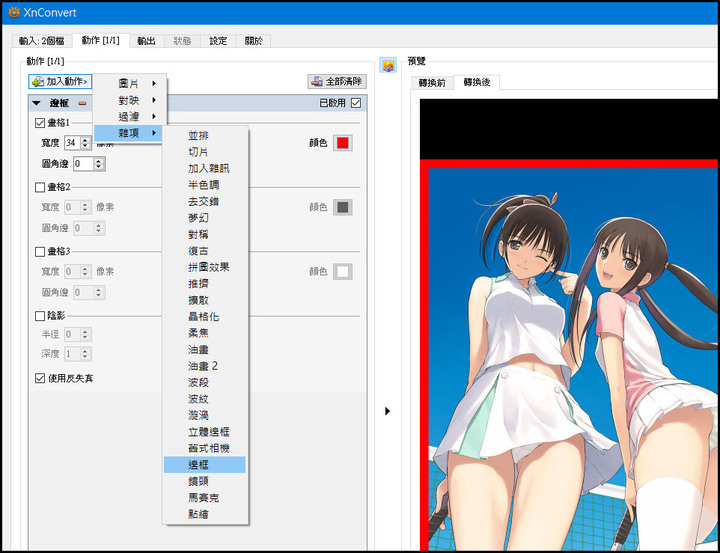Choose 復古 from the menu
The width and height of the screenshot is (720, 553).
coord(205,251)
